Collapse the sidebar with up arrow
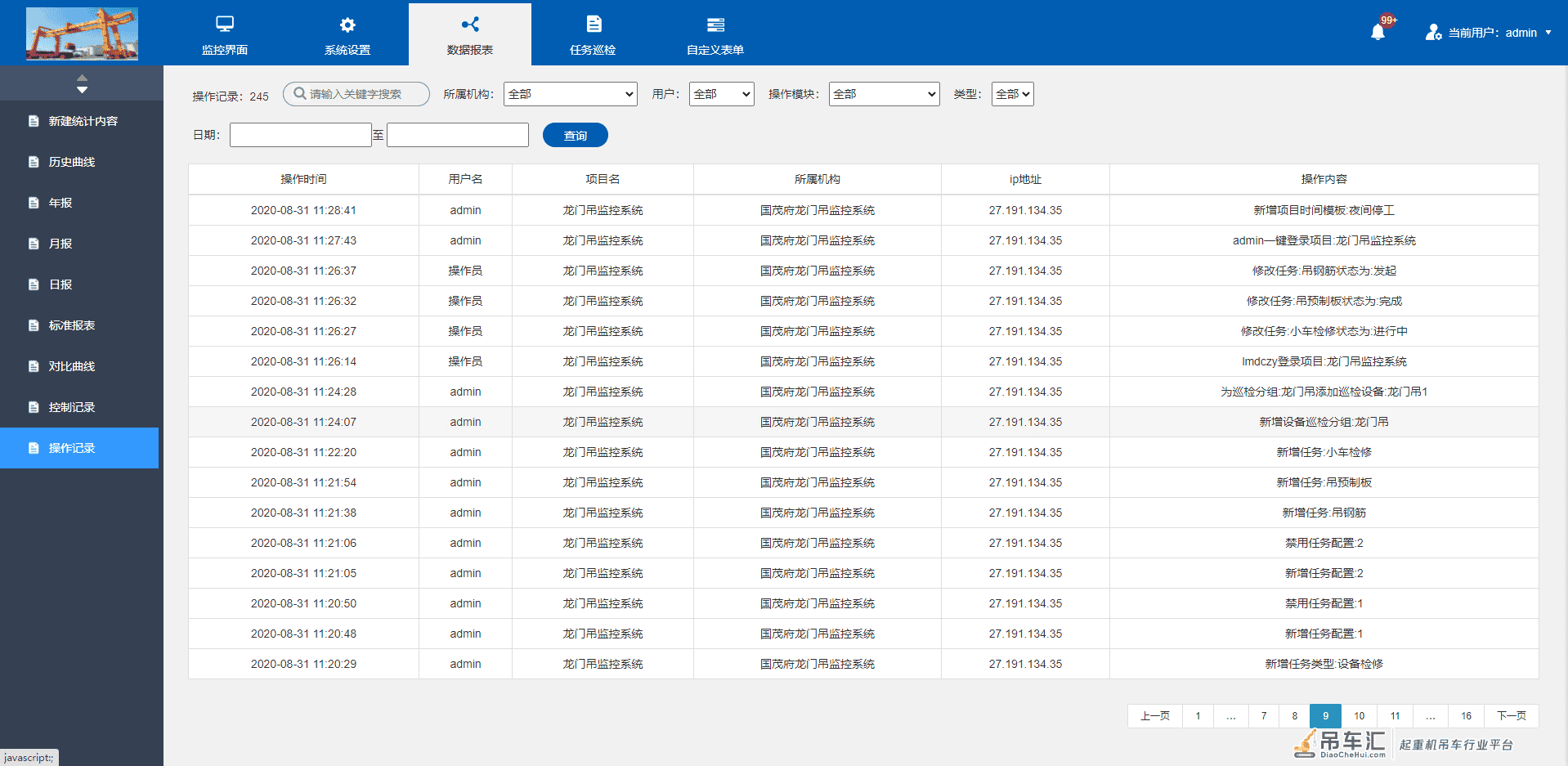 (82, 78)
